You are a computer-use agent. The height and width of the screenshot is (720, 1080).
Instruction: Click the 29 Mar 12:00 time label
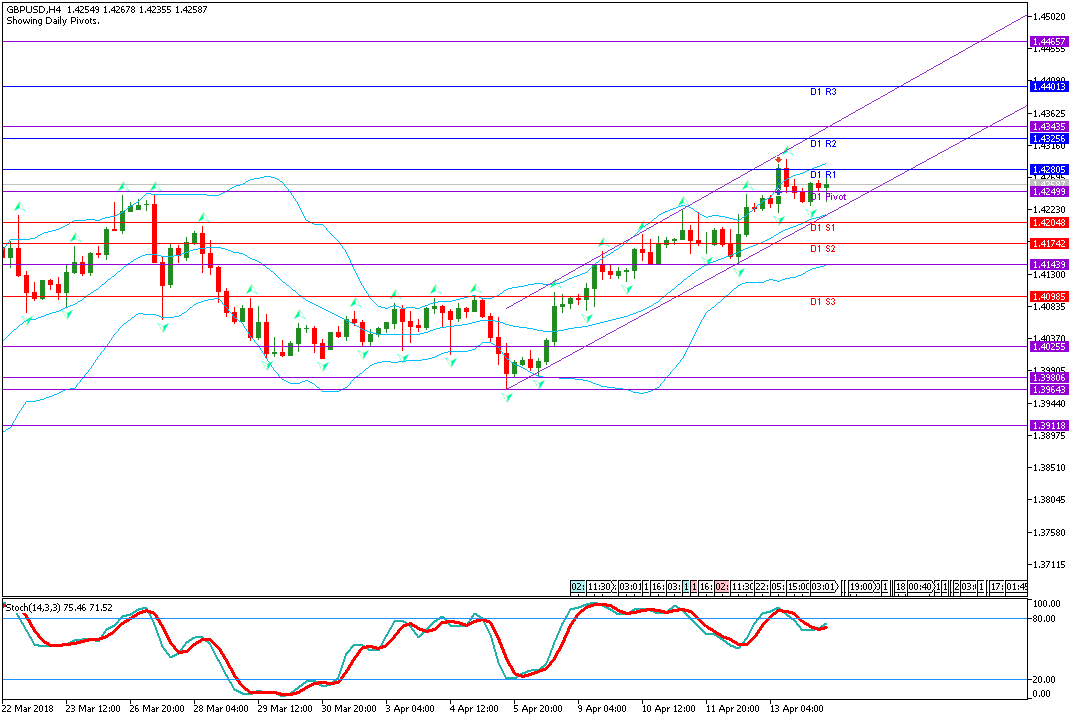tap(284, 709)
